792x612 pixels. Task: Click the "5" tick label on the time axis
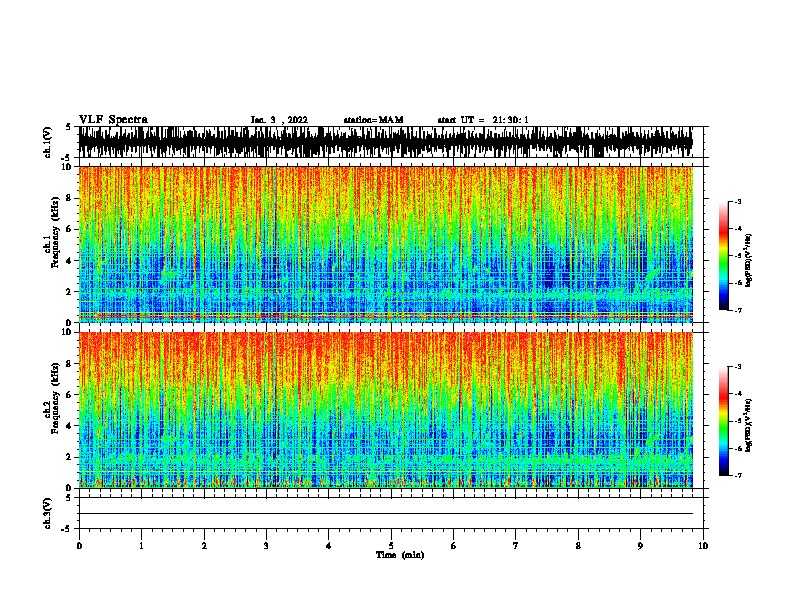[391, 546]
